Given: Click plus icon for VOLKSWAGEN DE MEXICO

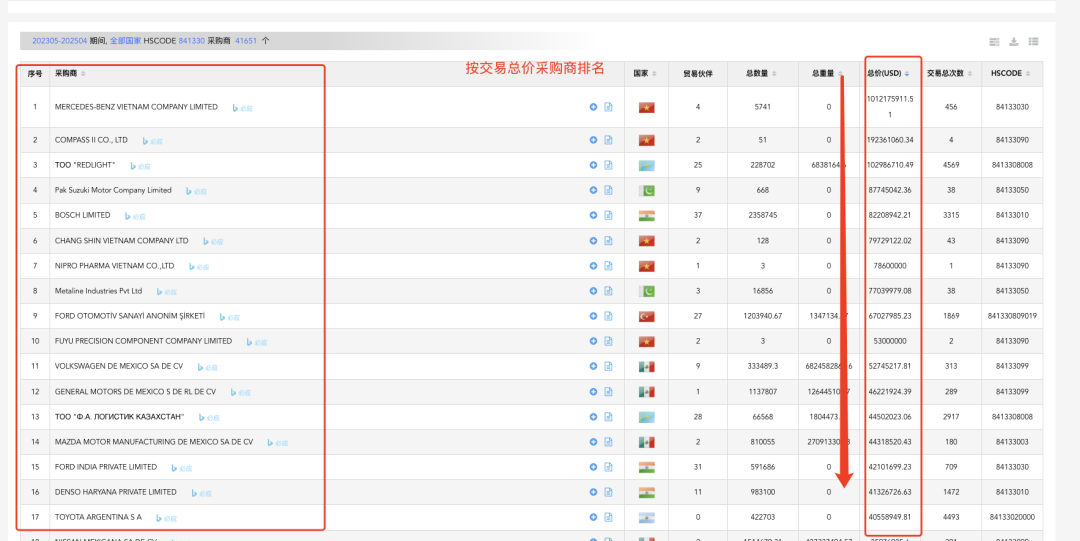Looking at the screenshot, I should point(593,366).
